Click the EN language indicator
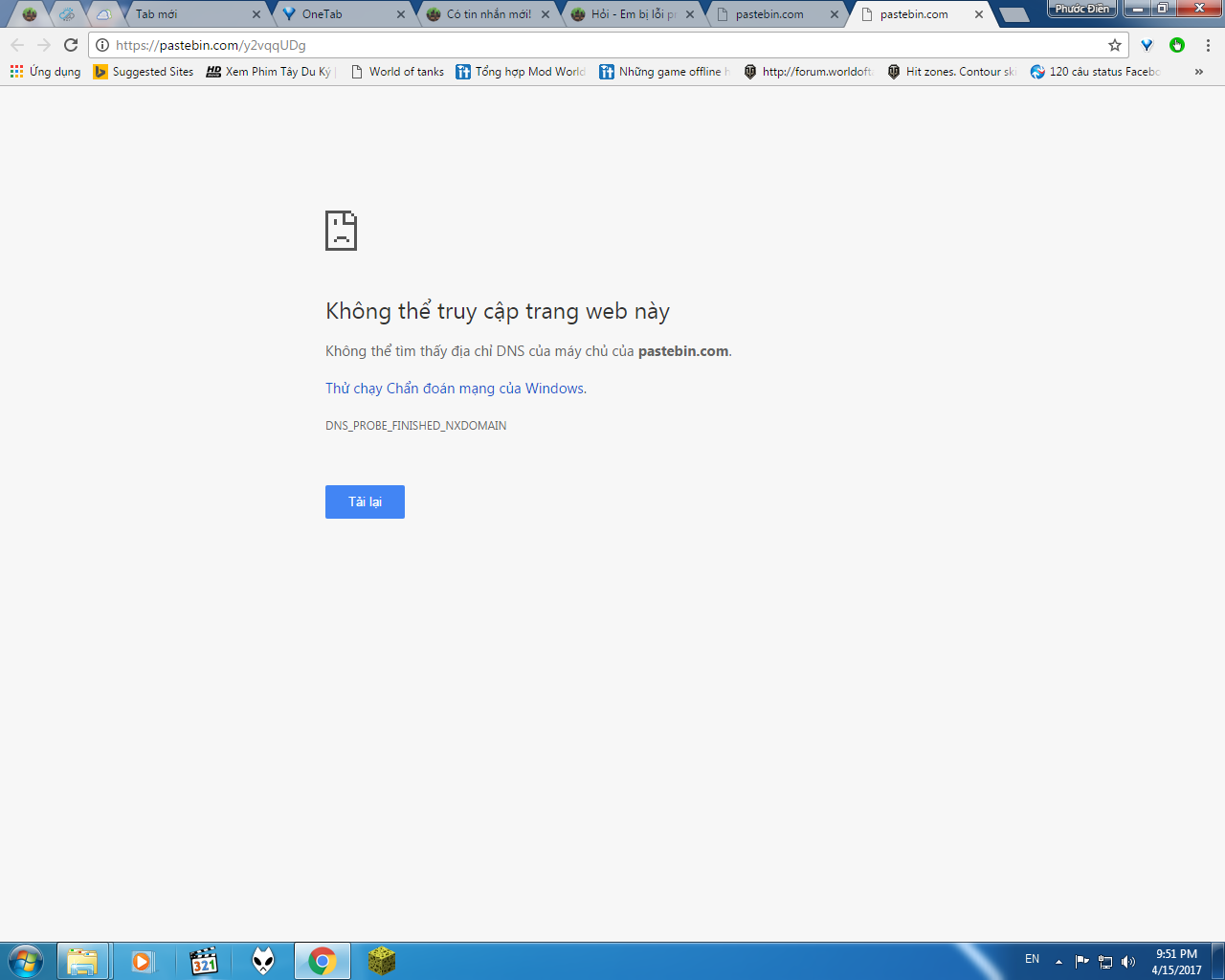 pos(1032,959)
